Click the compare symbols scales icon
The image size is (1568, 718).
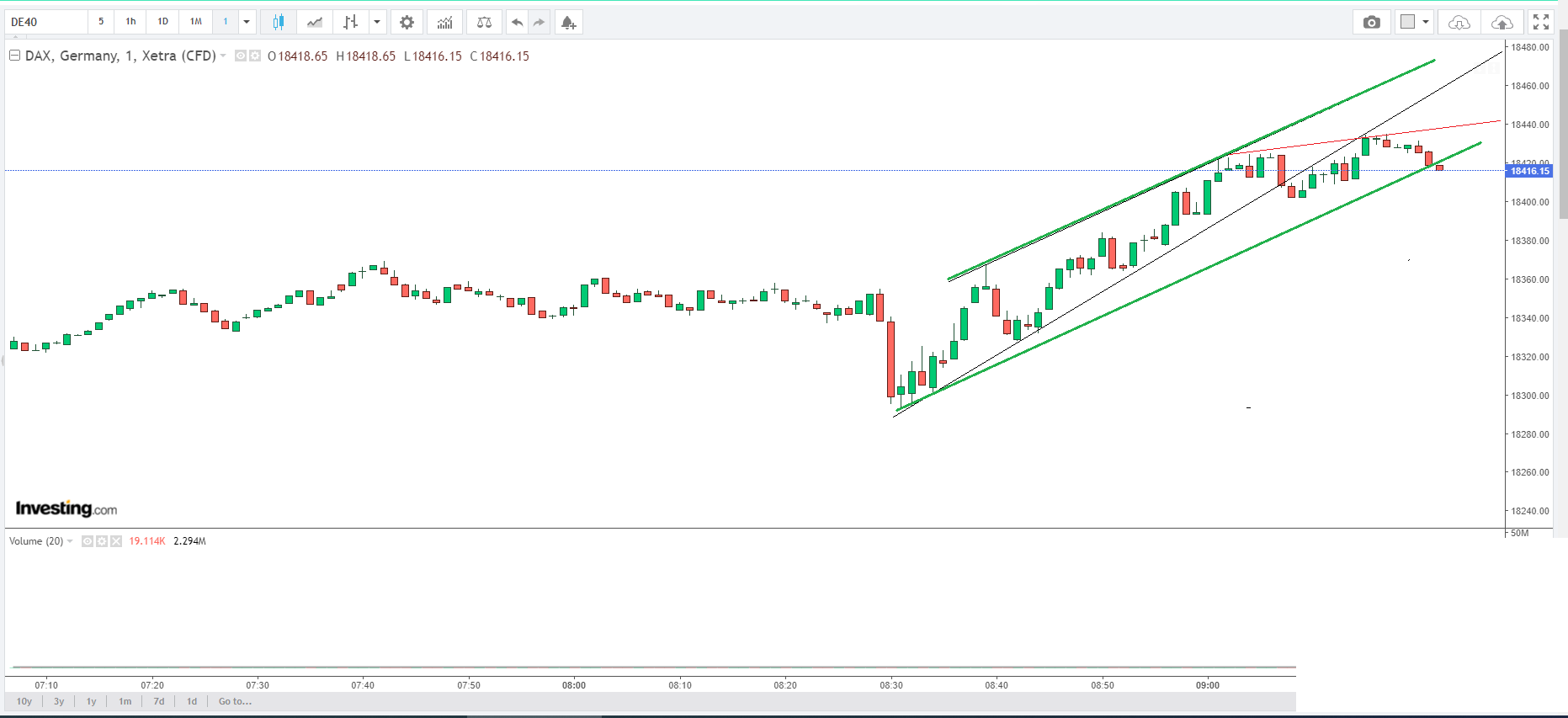coord(484,22)
